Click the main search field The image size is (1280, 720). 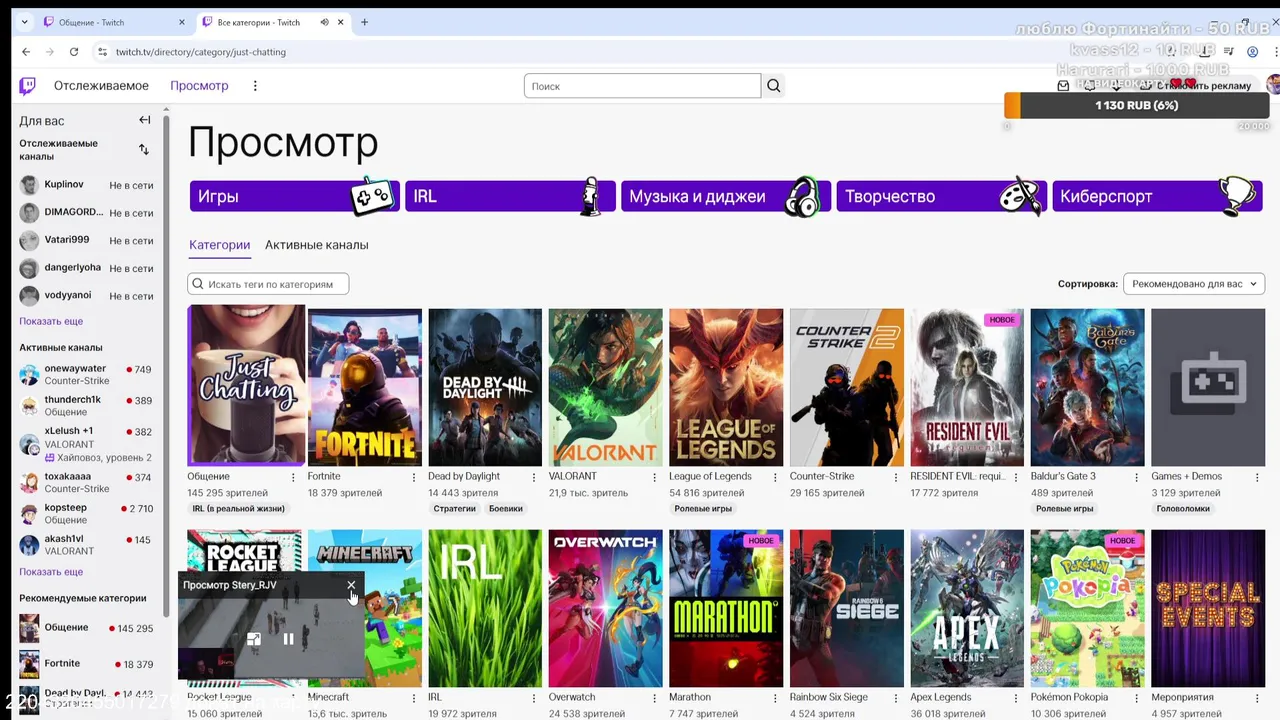642,86
